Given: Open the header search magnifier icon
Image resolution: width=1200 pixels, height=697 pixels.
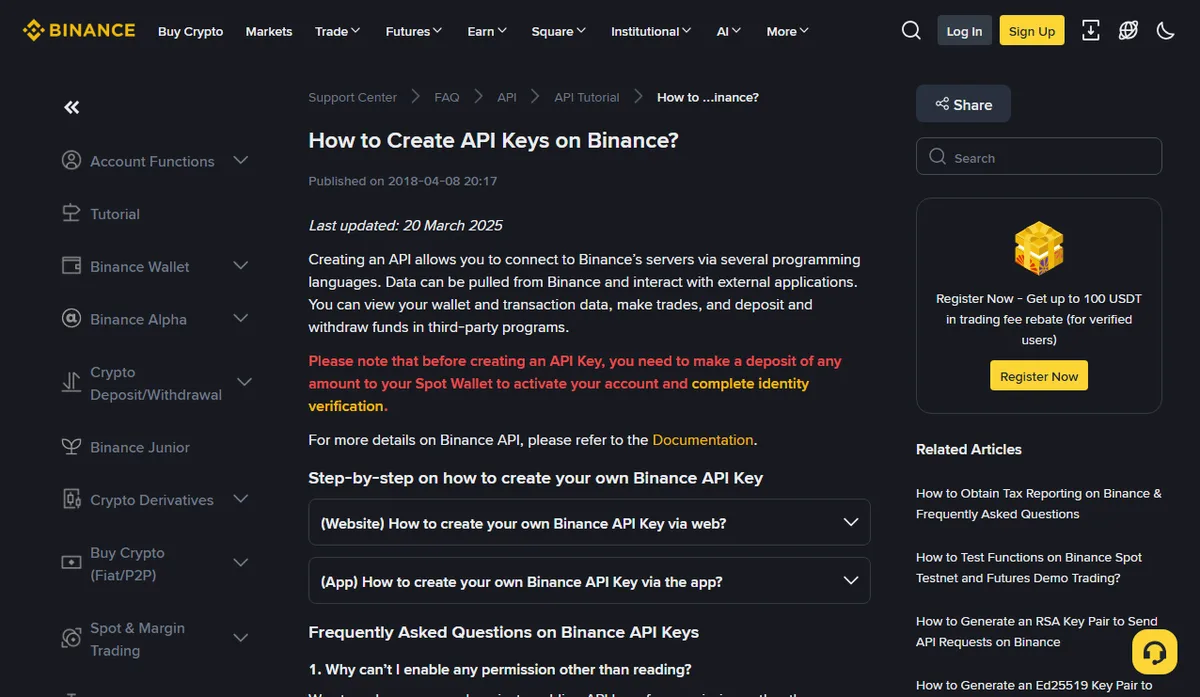Looking at the screenshot, I should pos(911,30).
